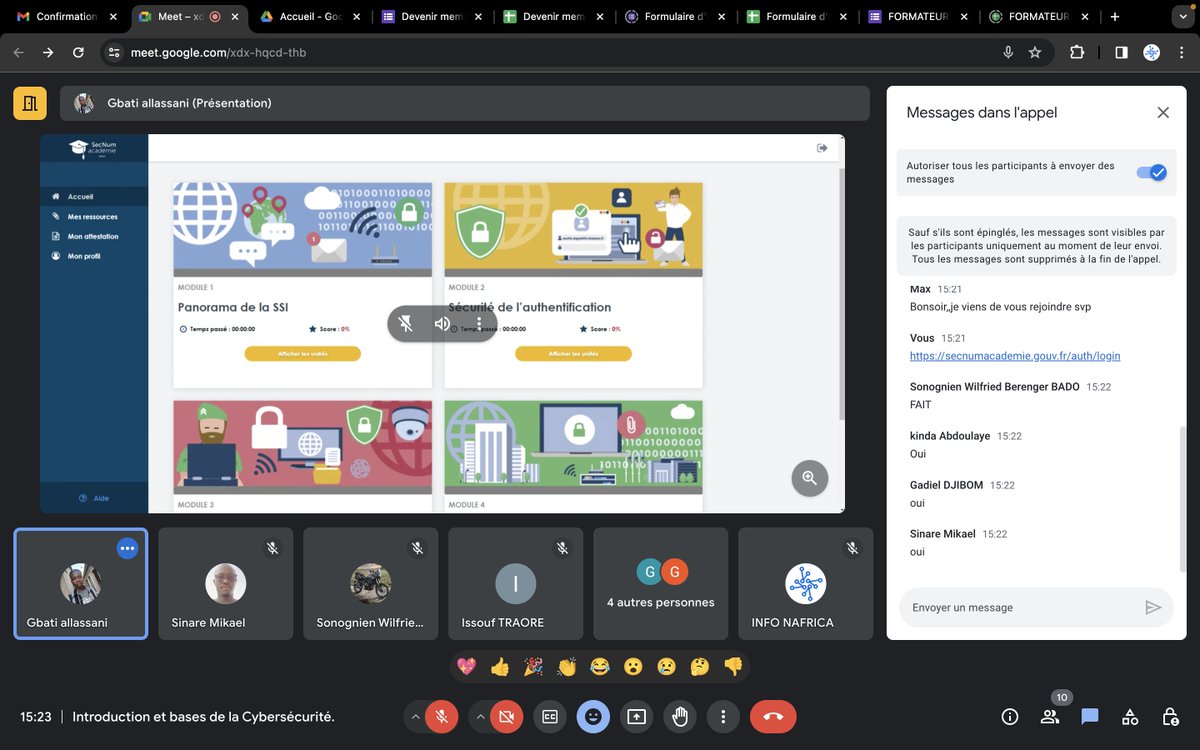This screenshot has width=1200, height=750.
Task: Switch to FORMATEUR forms tab
Action: coord(920,16)
